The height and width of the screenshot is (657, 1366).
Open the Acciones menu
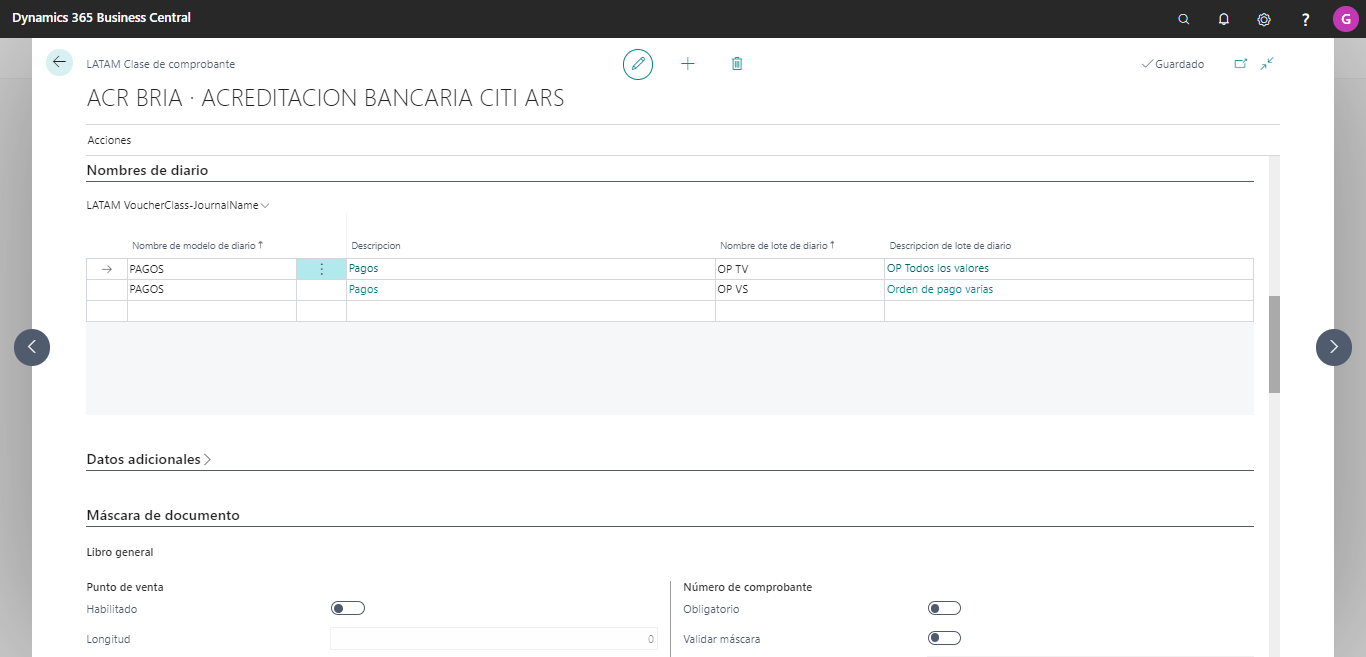point(109,140)
